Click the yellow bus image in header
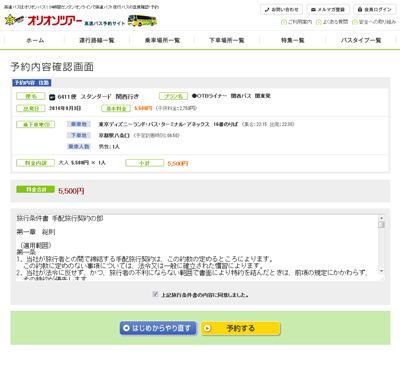Screen dimensions: 400x366 [142, 20]
